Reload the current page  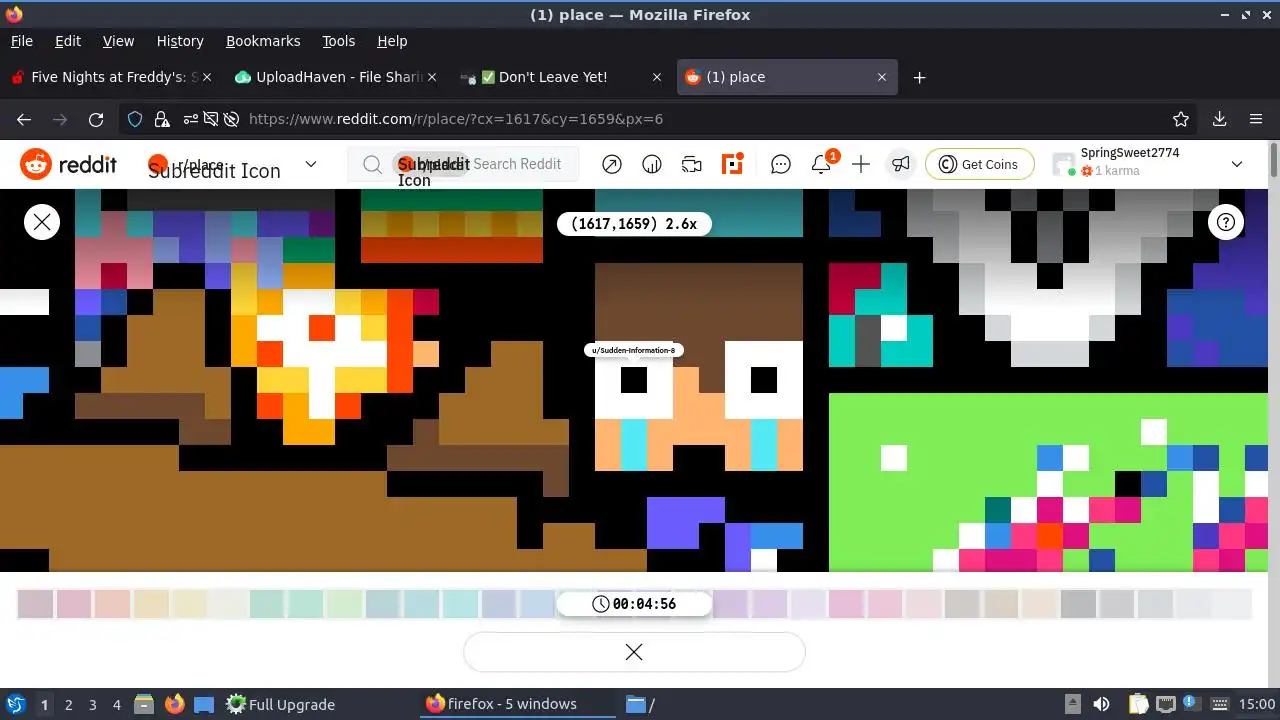[96, 119]
